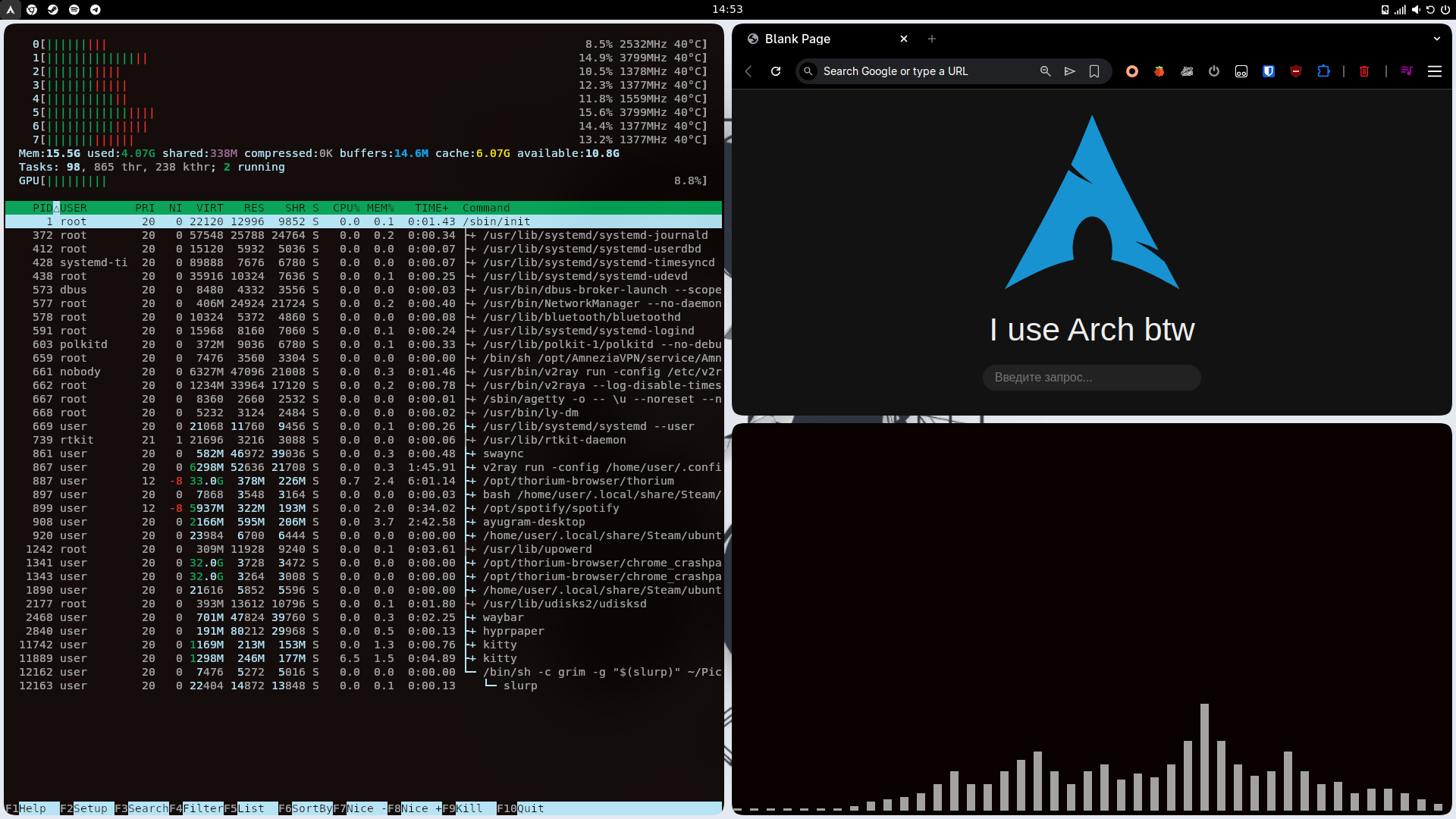The width and height of the screenshot is (1456, 819).
Task: Open the purple media control icon
Action: tap(1407, 71)
